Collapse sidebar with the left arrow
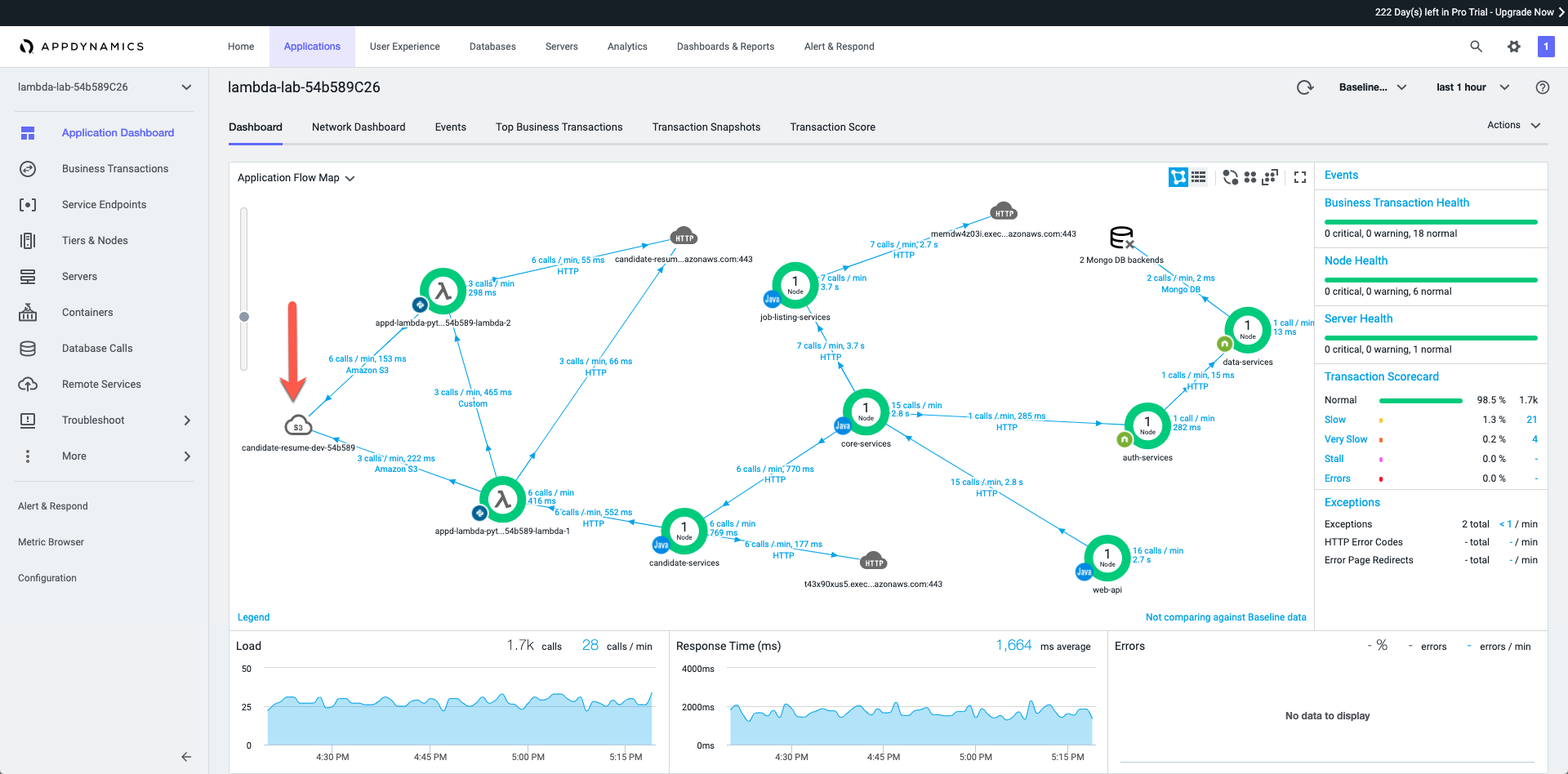This screenshot has height=774, width=1568. 186,757
